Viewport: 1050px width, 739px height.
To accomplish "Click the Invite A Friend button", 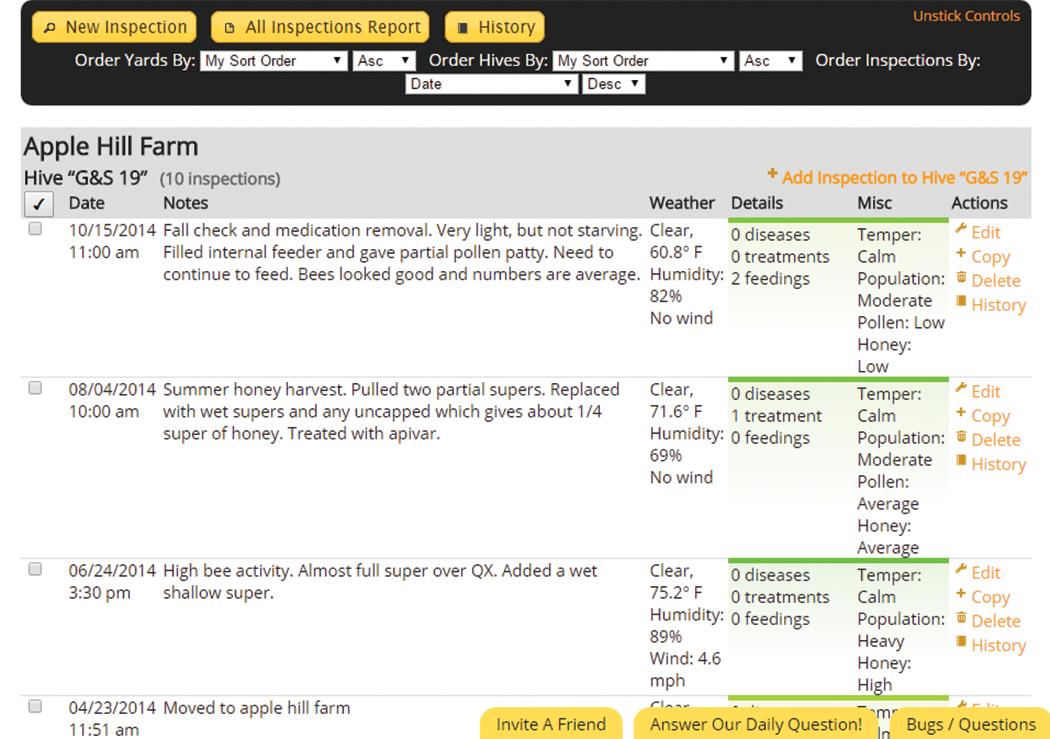I will click(x=551, y=724).
